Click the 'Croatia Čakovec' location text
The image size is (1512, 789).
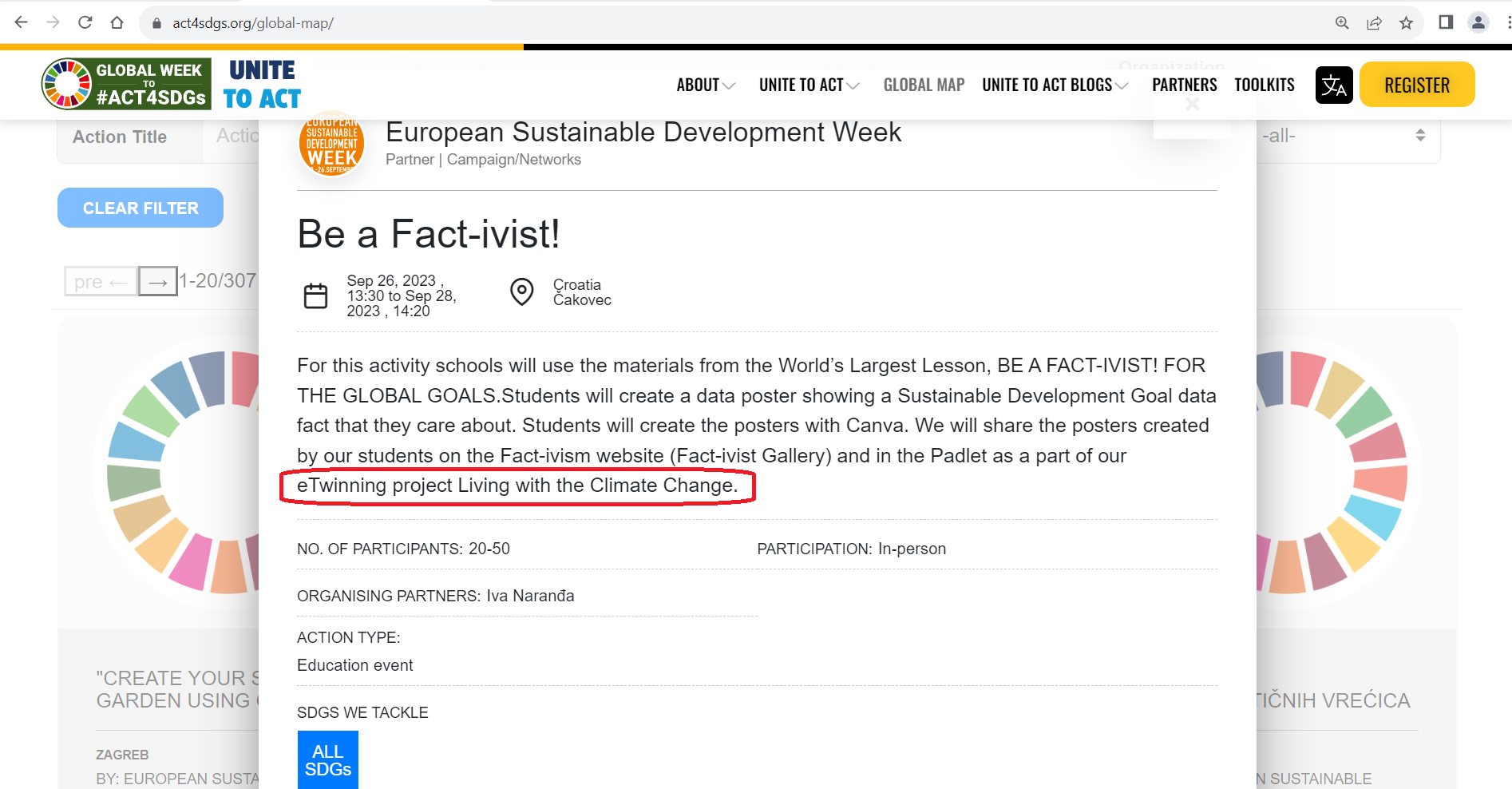pos(582,292)
